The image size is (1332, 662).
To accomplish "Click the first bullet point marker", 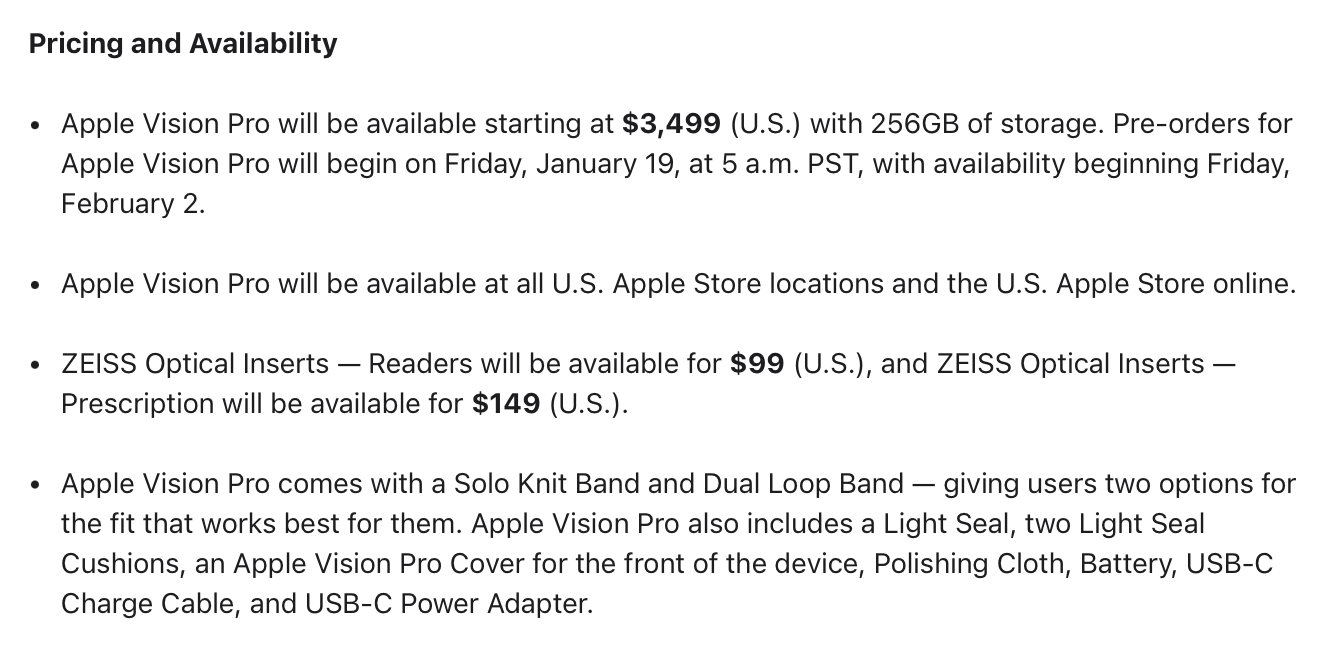I will click(x=36, y=126).
